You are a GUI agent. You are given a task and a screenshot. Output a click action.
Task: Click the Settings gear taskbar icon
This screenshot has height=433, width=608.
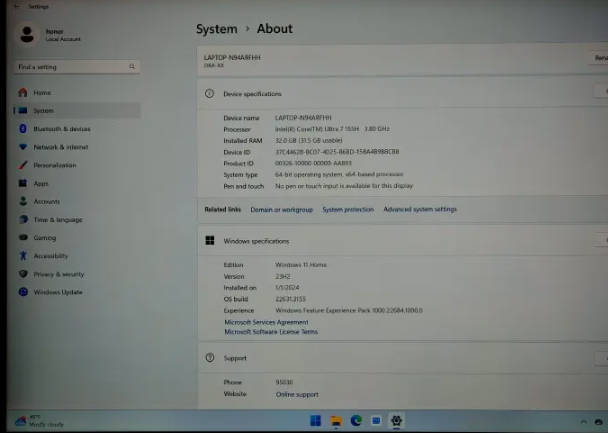point(396,421)
